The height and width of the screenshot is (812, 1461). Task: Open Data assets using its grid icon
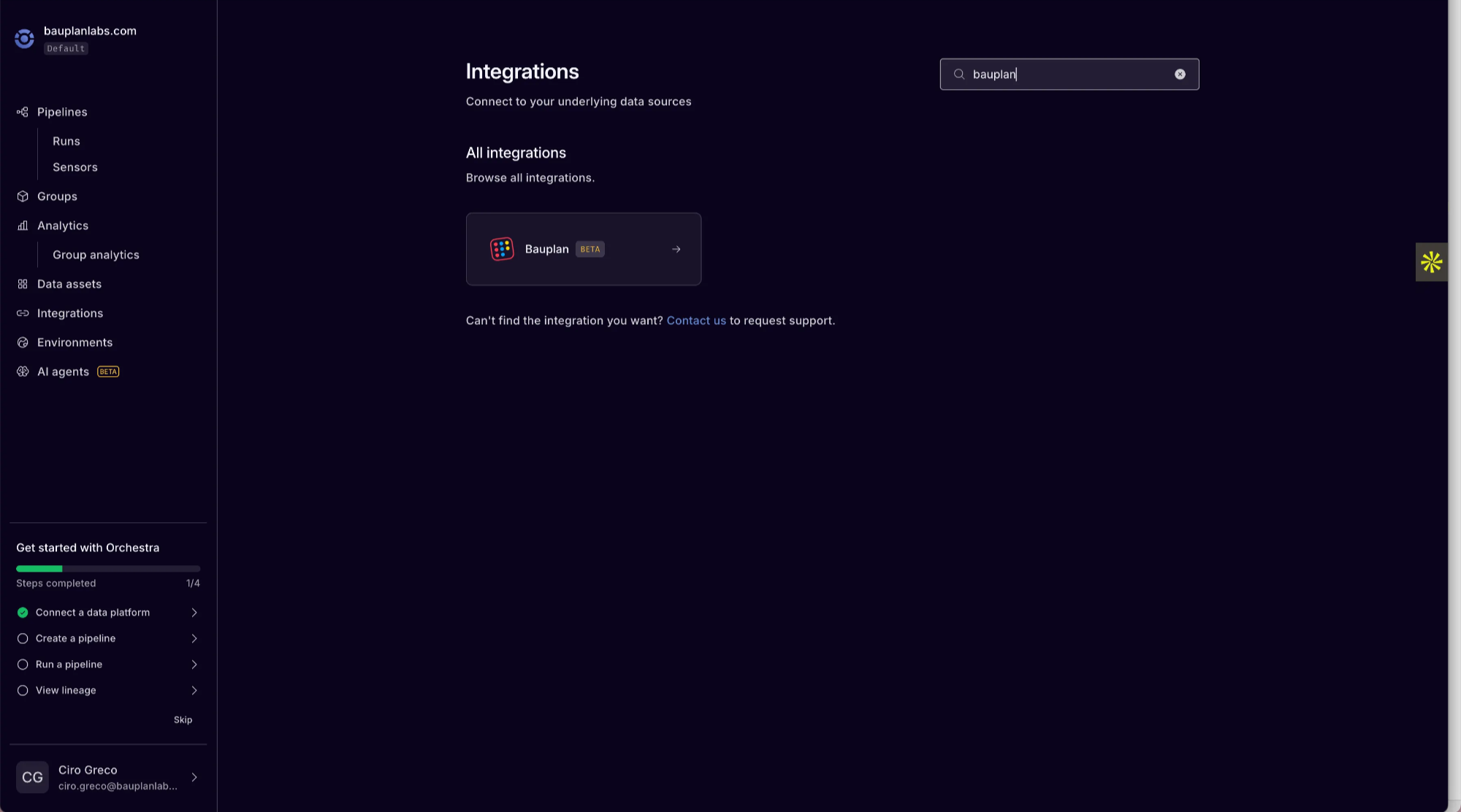point(23,283)
